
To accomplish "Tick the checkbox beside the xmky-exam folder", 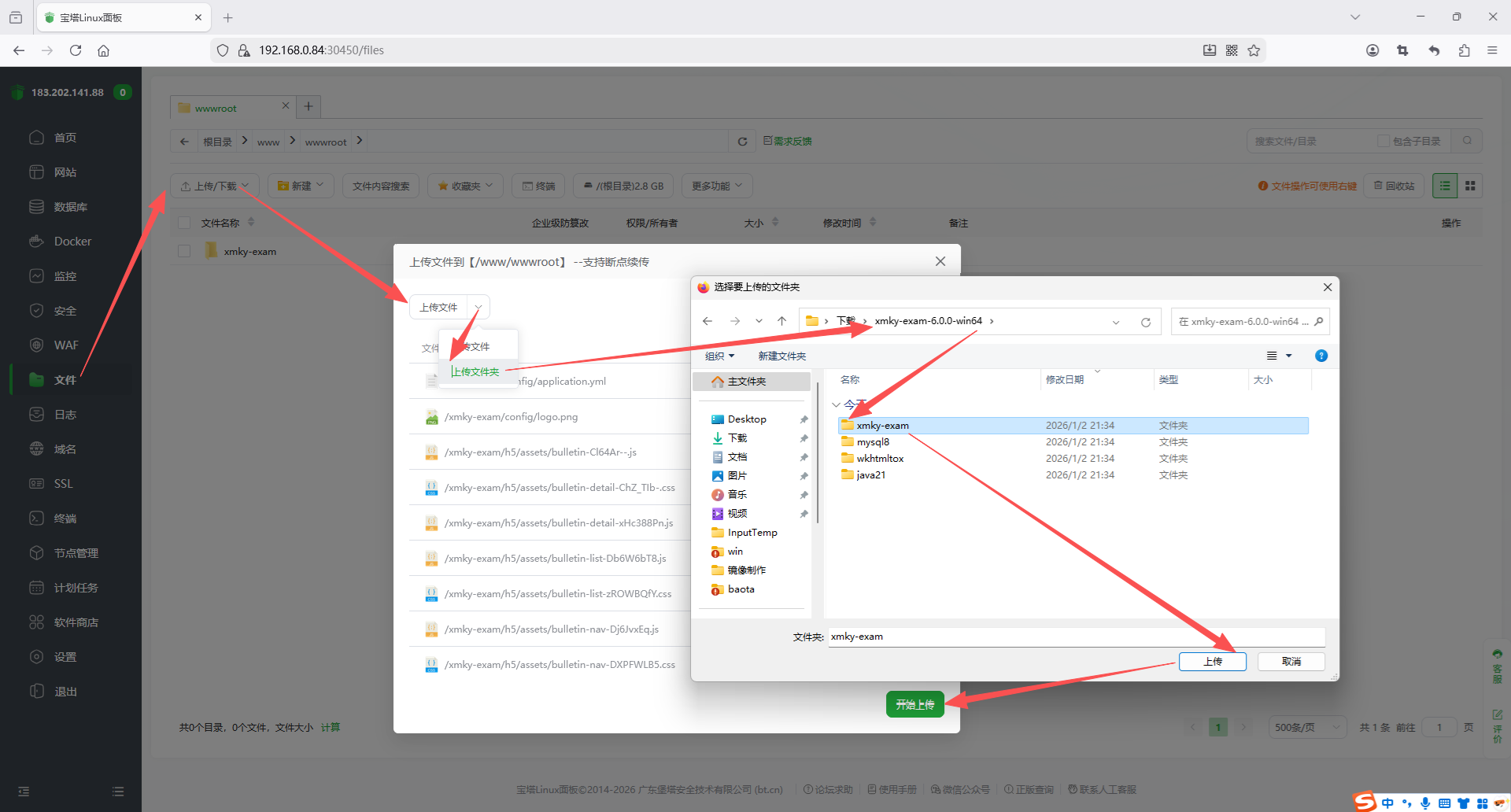I will [x=184, y=251].
